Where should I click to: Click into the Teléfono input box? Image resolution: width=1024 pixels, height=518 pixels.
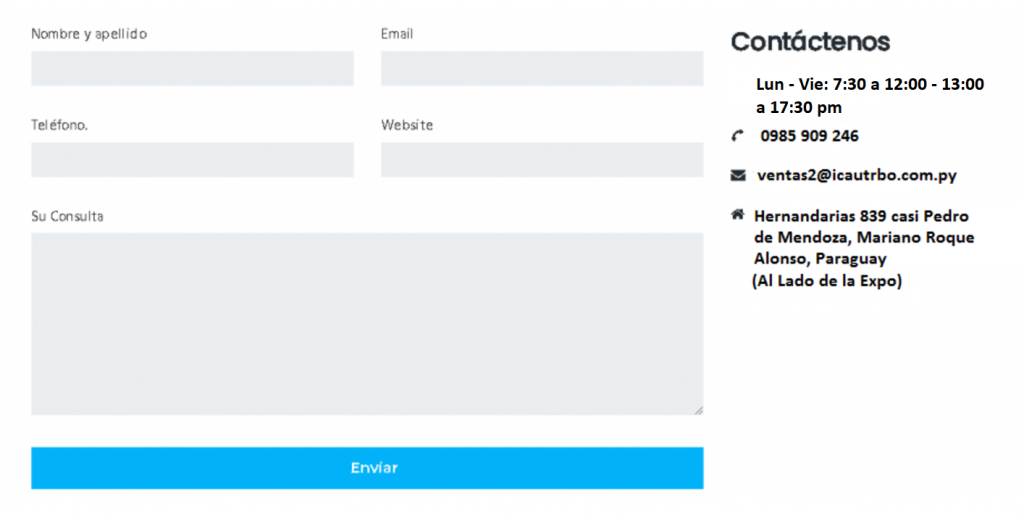point(192,159)
